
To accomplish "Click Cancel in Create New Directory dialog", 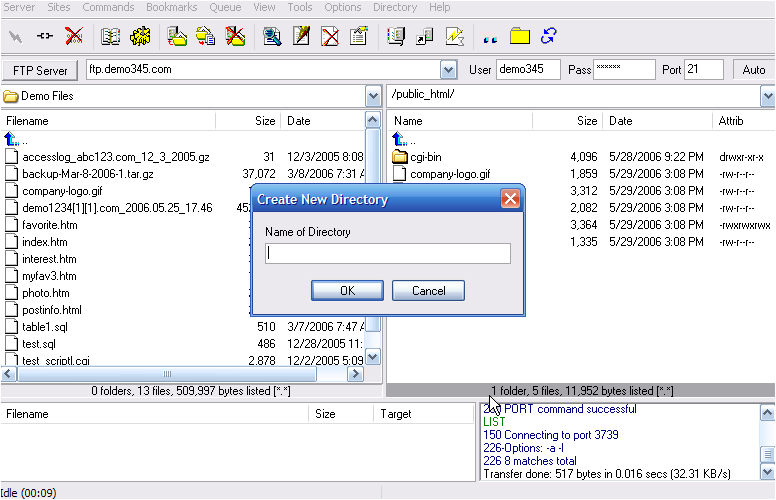I will click(429, 291).
